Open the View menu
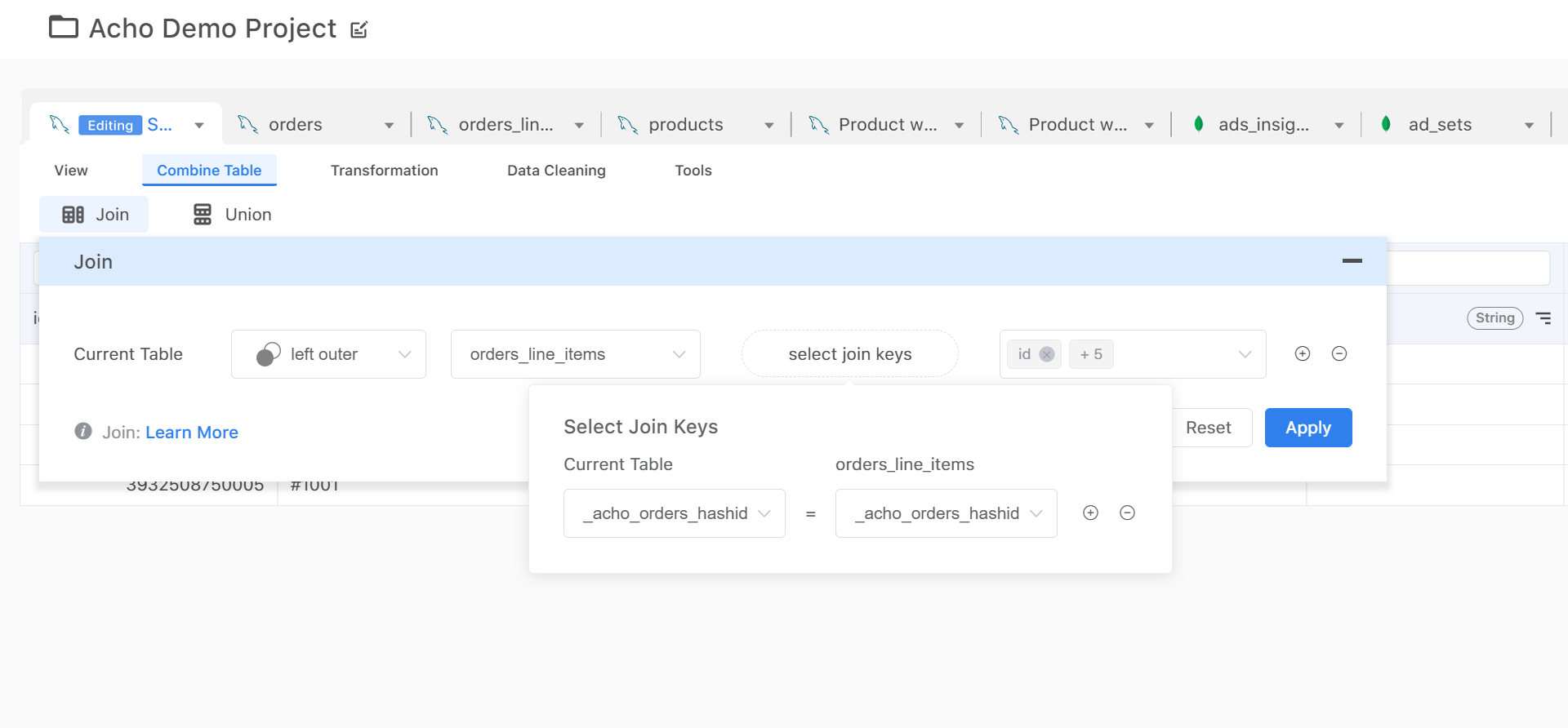Image resolution: width=1568 pixels, height=728 pixels. [71, 171]
